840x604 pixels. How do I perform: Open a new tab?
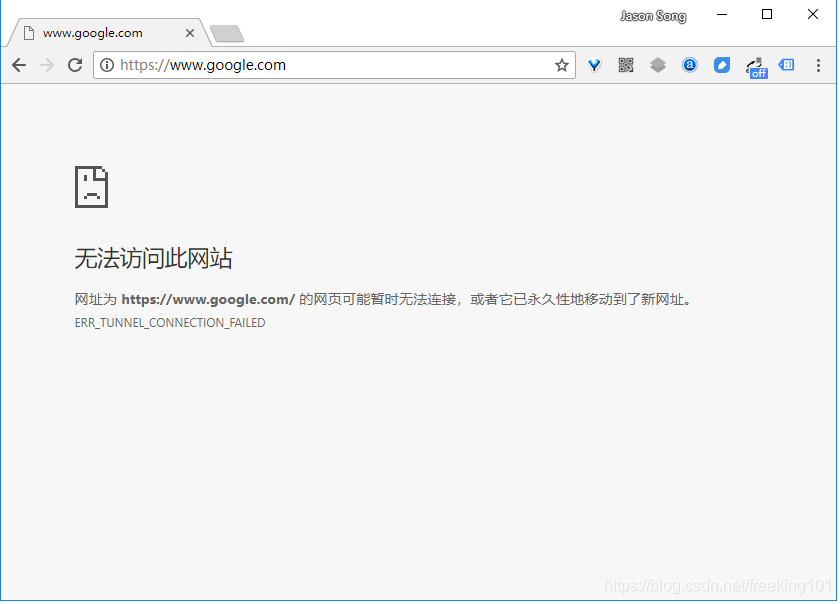pyautogui.click(x=227, y=34)
